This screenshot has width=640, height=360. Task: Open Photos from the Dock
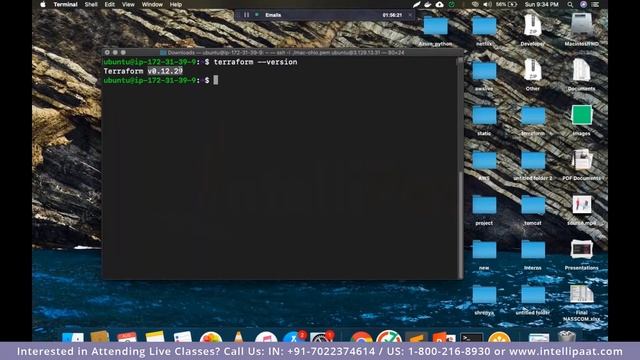click(211, 337)
